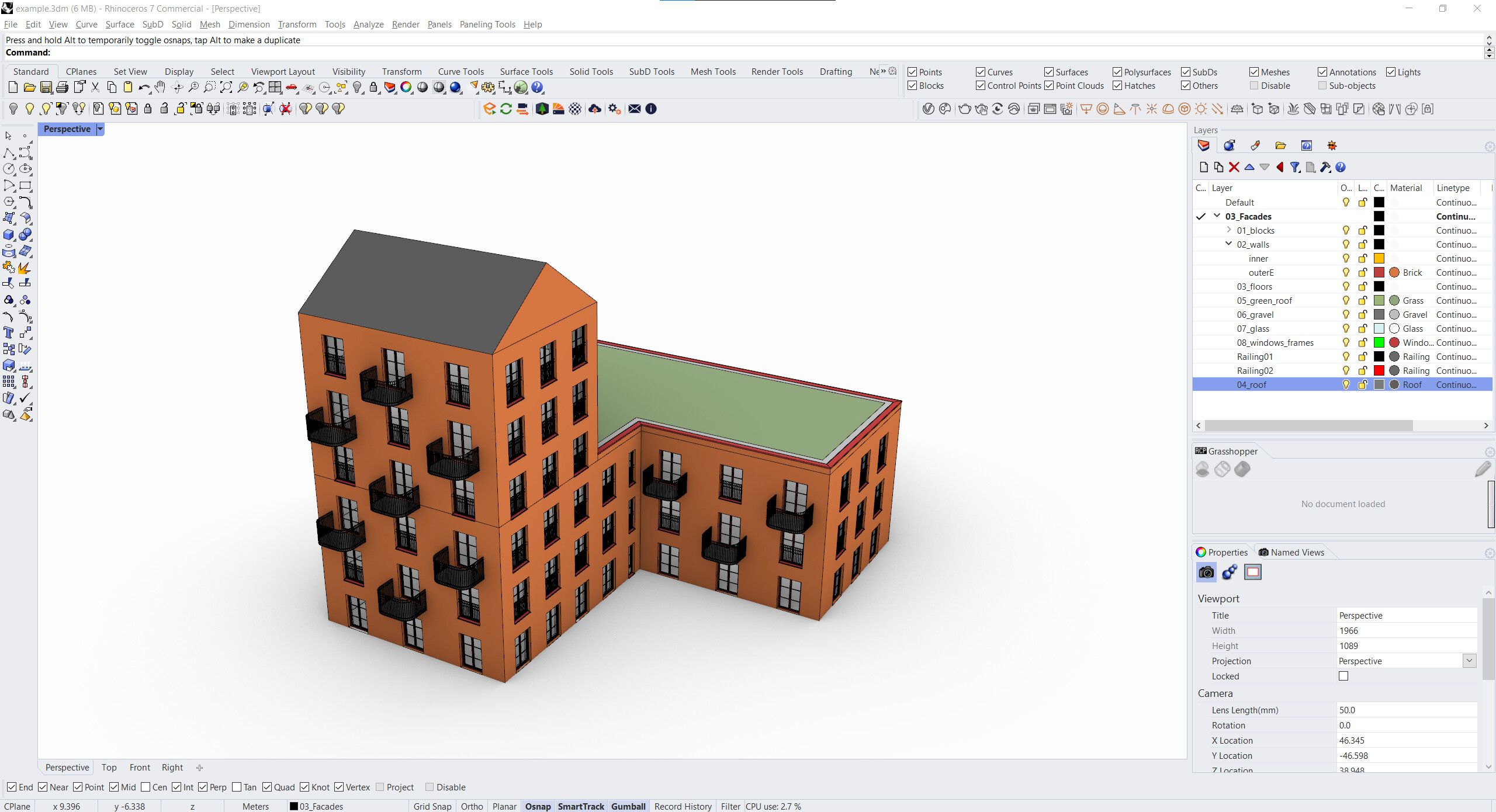Click the Zoom Extents magnifier icon
This screenshot has width=1496, height=812.
pyautogui.click(x=226, y=88)
